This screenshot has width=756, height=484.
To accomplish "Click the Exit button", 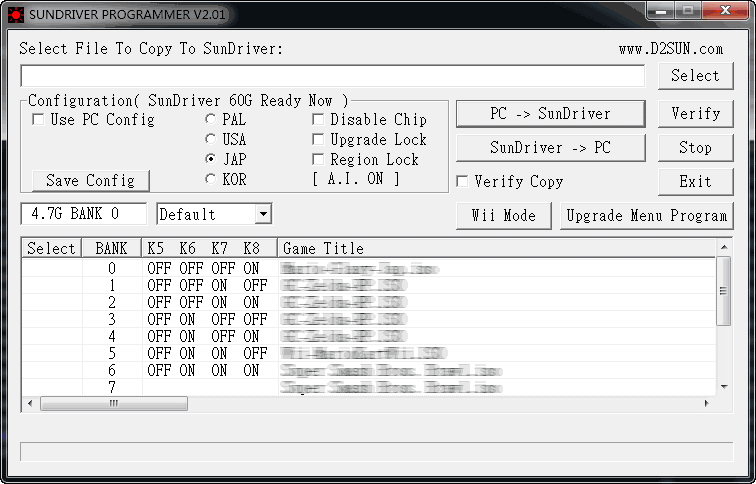I will [x=695, y=182].
